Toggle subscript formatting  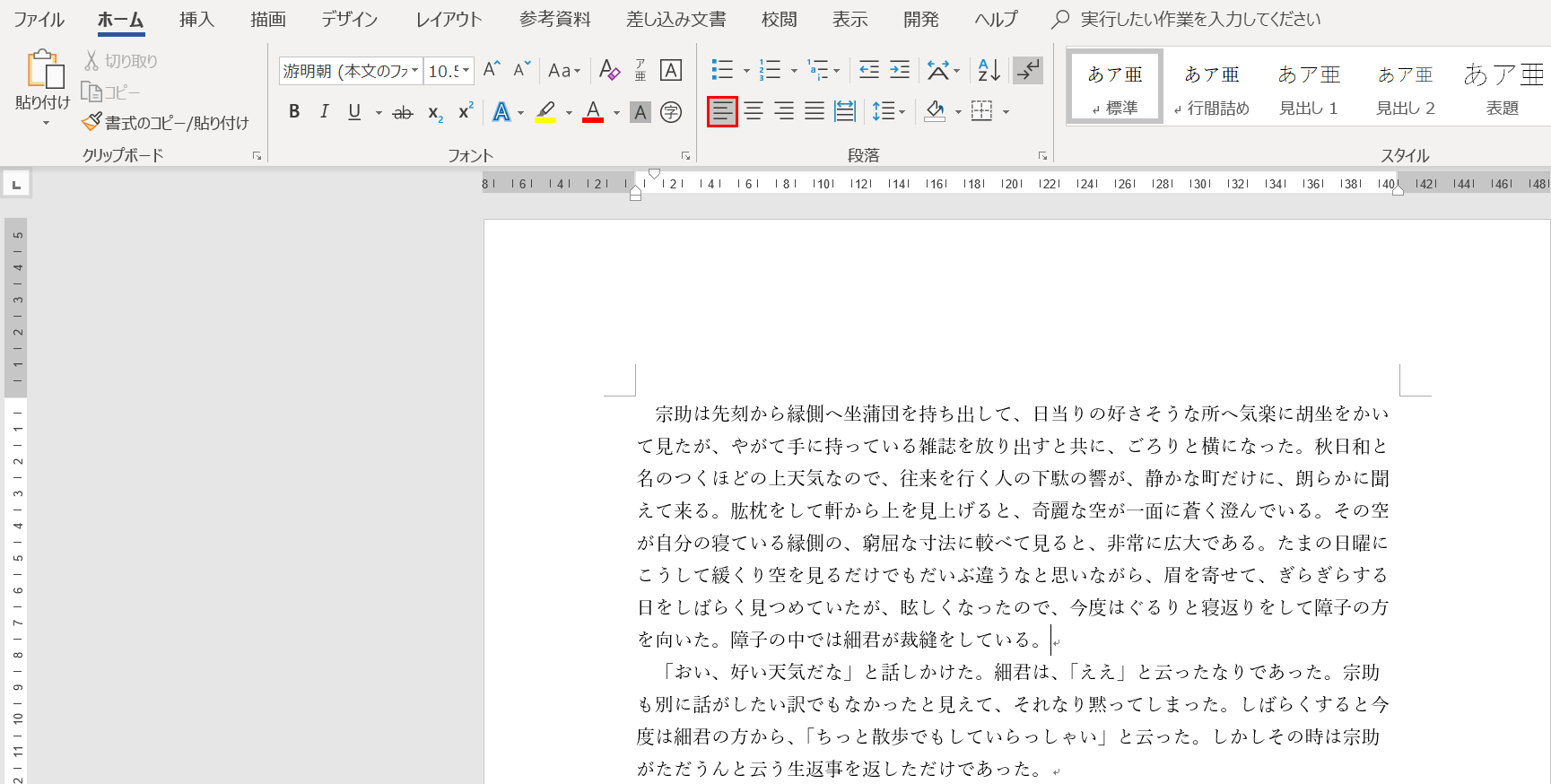click(435, 112)
